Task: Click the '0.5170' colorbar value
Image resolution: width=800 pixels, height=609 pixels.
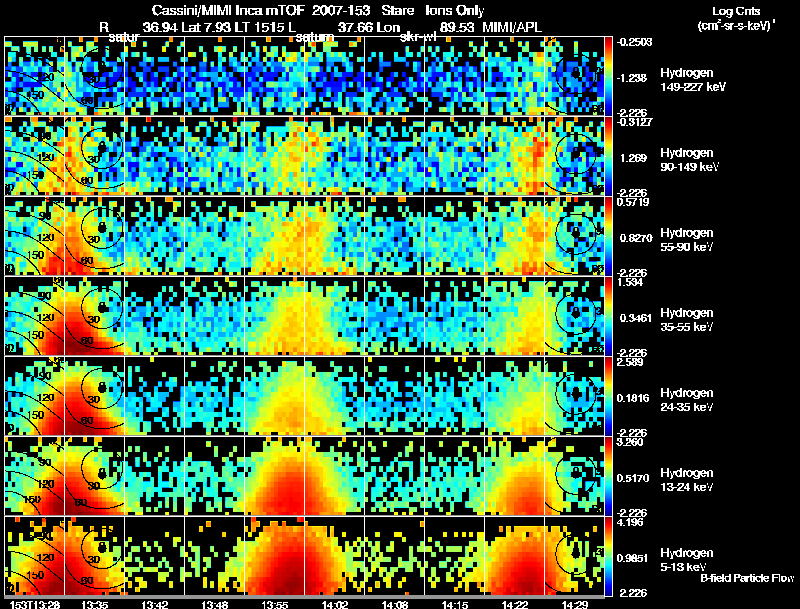Action: [633, 478]
